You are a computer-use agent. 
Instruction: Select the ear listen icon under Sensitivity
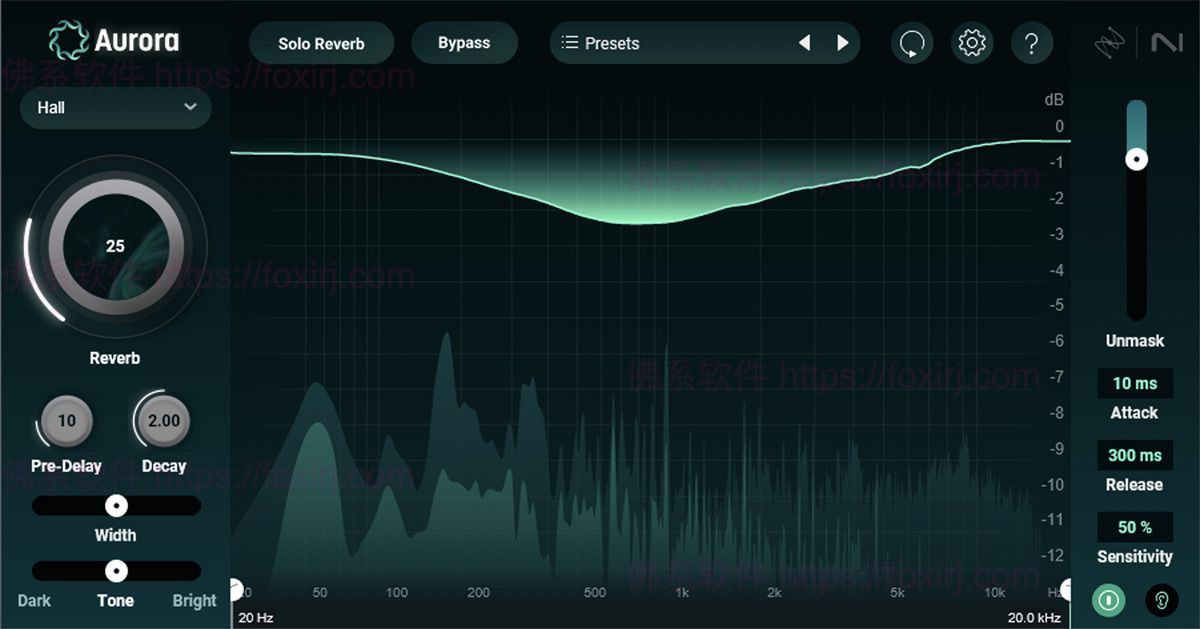[x=1162, y=600]
